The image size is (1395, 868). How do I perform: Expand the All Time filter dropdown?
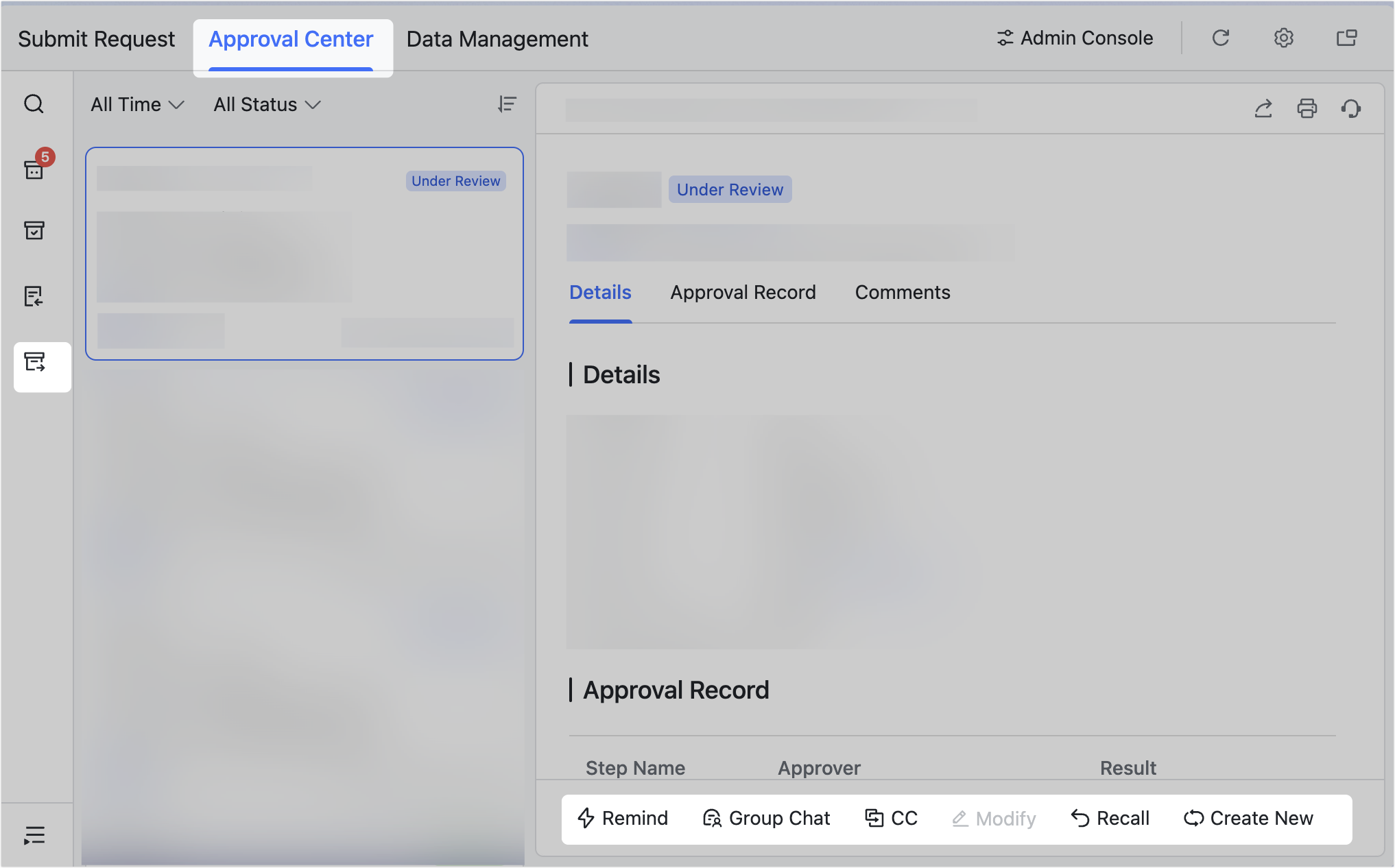pos(136,104)
